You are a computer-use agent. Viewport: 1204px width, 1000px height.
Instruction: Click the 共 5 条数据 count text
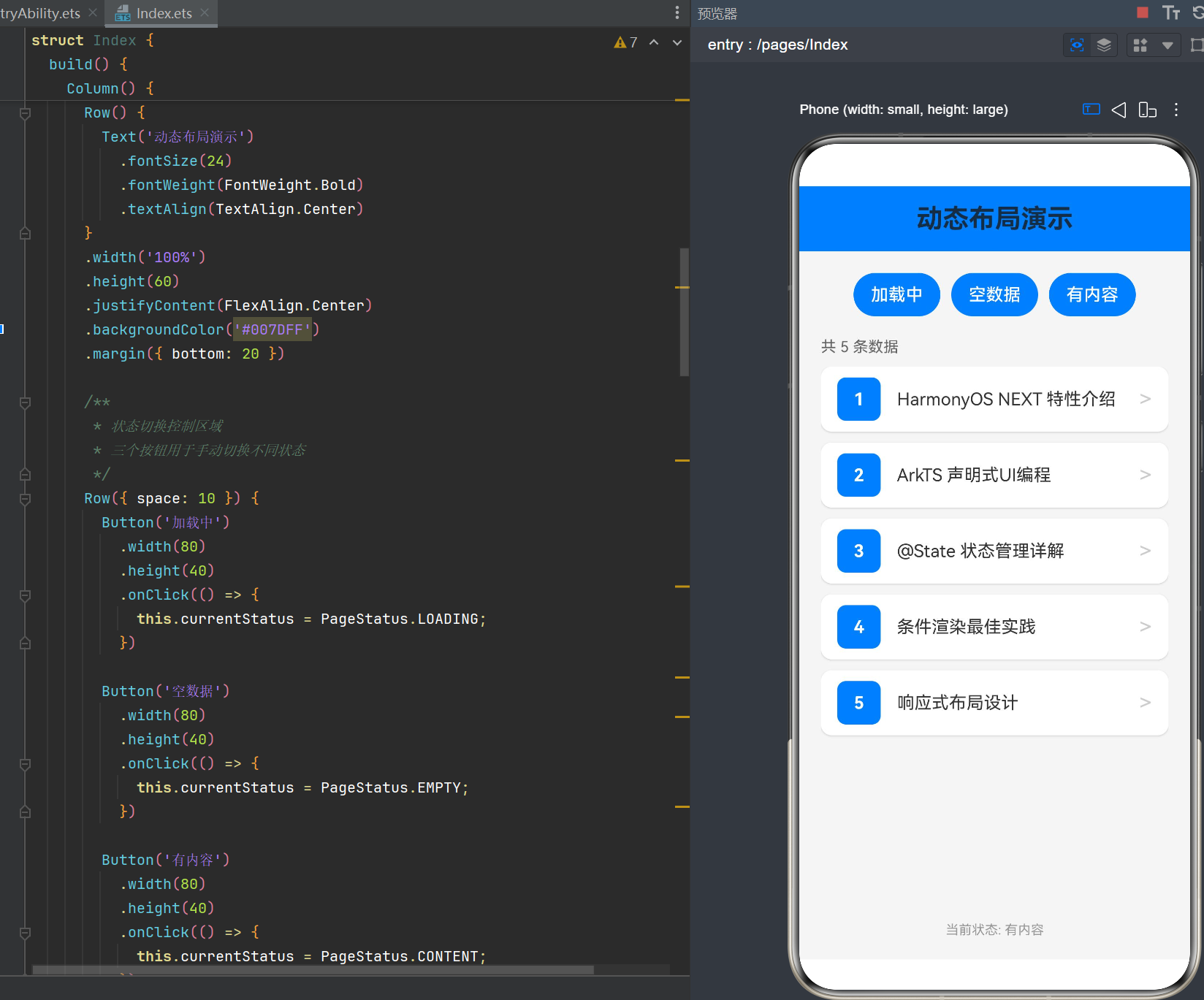coord(859,346)
